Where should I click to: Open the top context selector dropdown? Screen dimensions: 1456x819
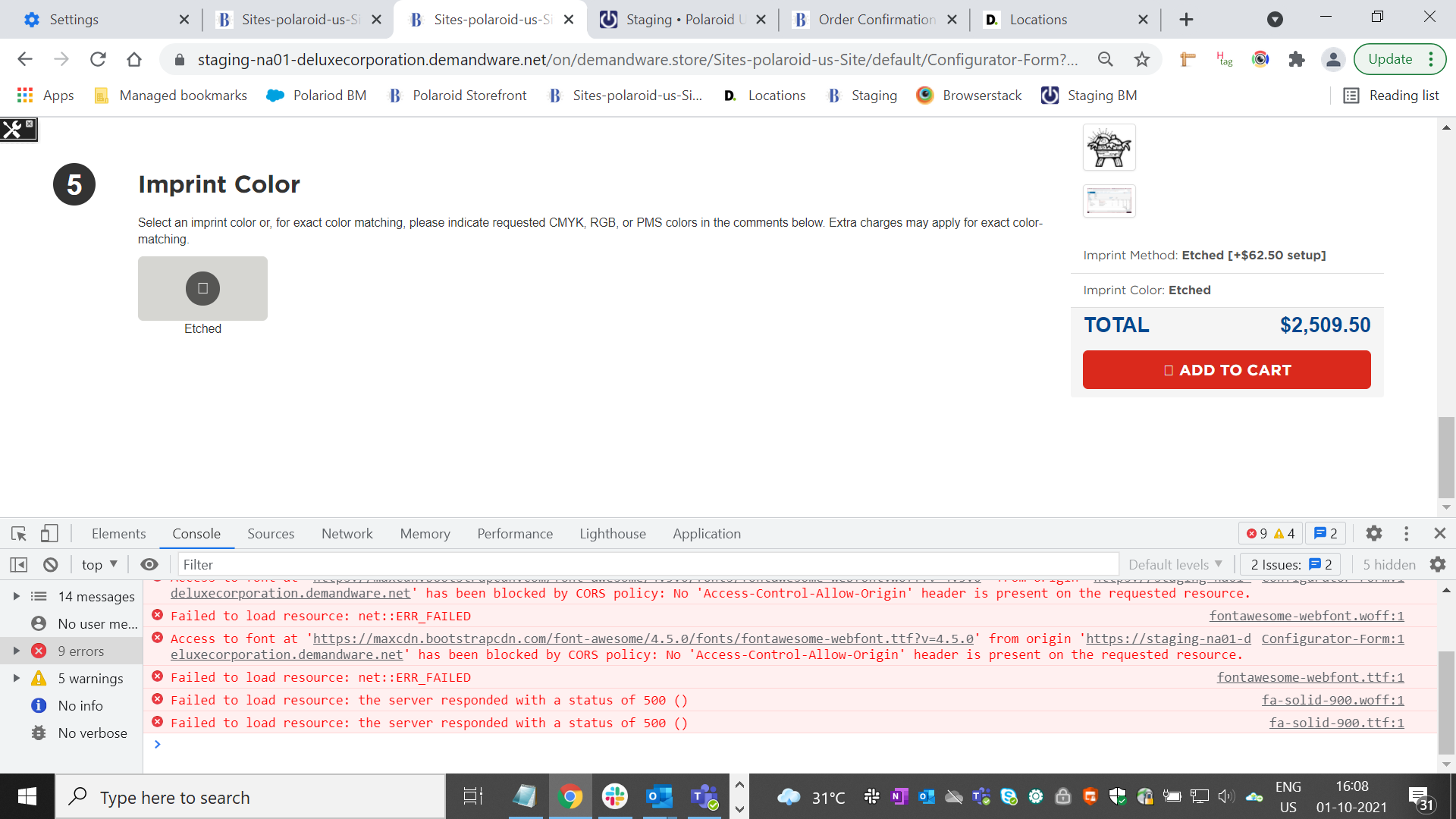coord(99,565)
